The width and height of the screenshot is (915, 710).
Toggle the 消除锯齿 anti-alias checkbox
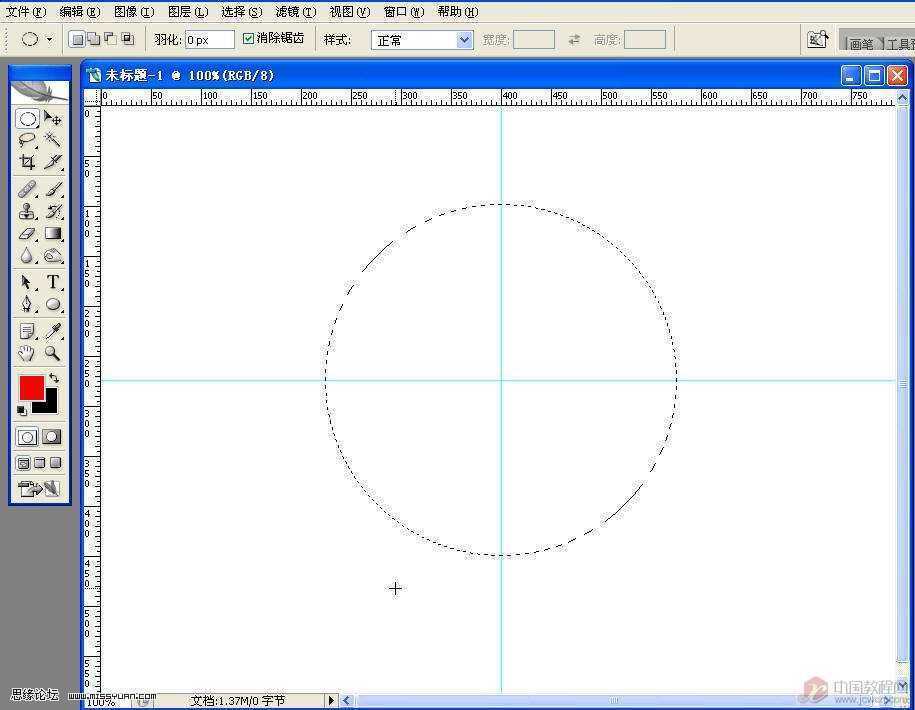point(249,39)
